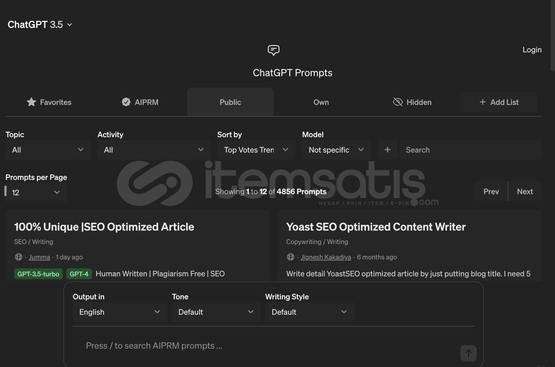Screen dimensions: 555x367
Task: Click the send arrow button
Action: tap(468, 353)
